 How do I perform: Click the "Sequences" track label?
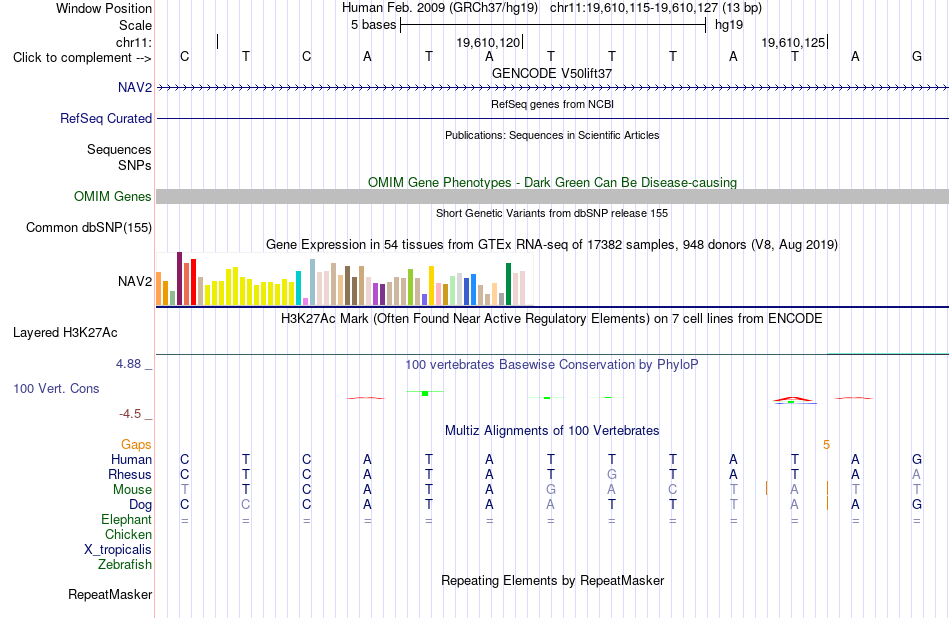119,150
